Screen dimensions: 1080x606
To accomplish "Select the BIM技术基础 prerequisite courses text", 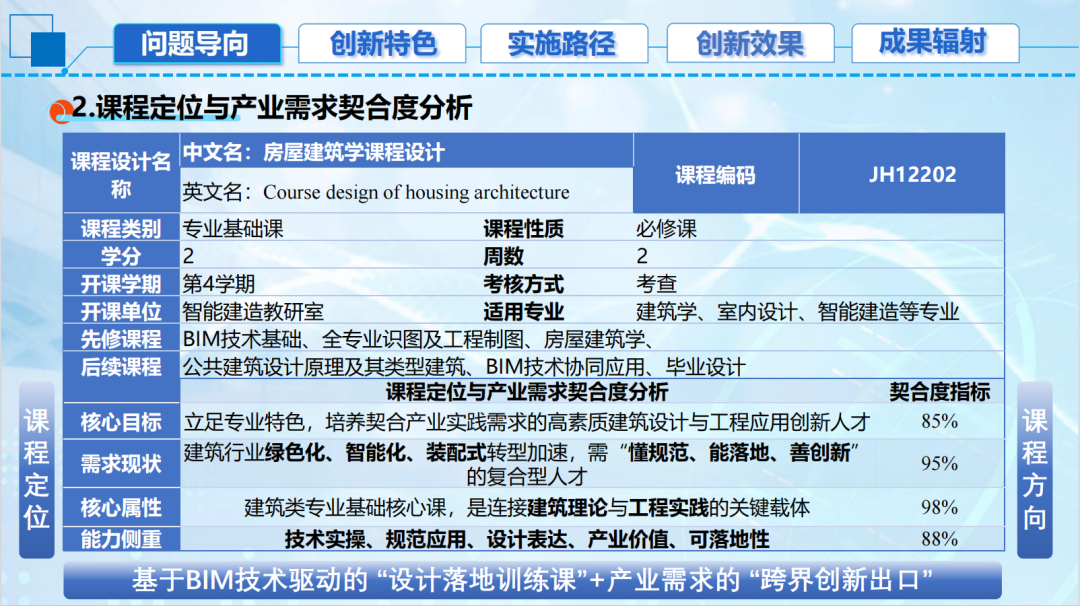I will pos(419,339).
